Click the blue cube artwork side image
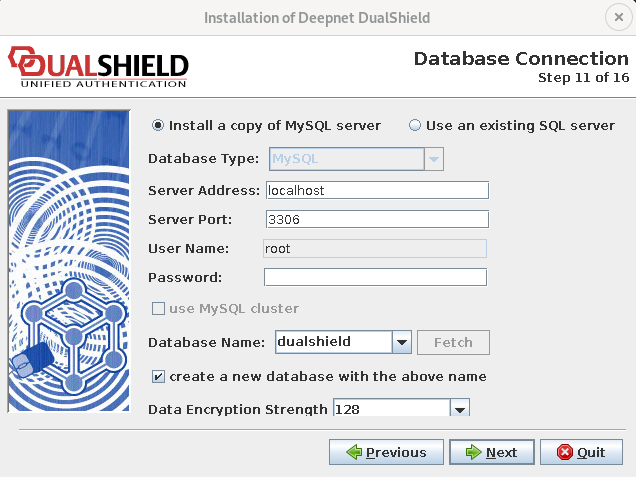Screen dimensions: 636x477 [69, 261]
